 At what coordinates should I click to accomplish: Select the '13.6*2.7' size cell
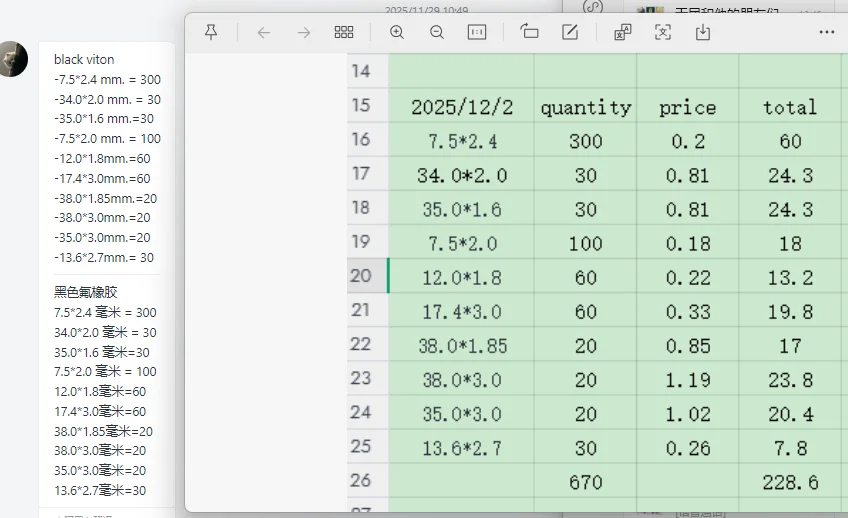point(461,447)
